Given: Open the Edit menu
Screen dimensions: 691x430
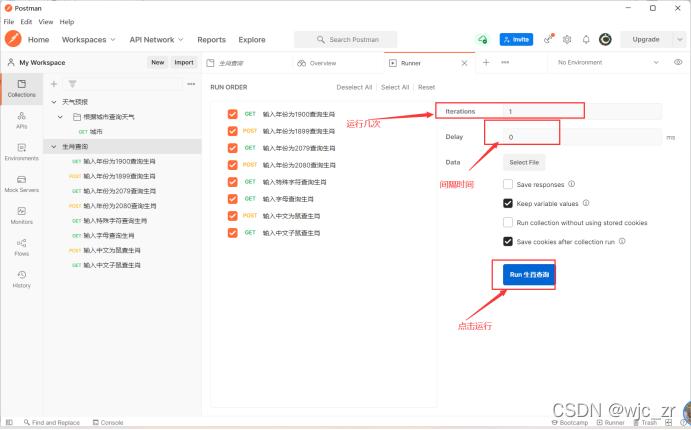Looking at the screenshot, I should click(26, 22).
